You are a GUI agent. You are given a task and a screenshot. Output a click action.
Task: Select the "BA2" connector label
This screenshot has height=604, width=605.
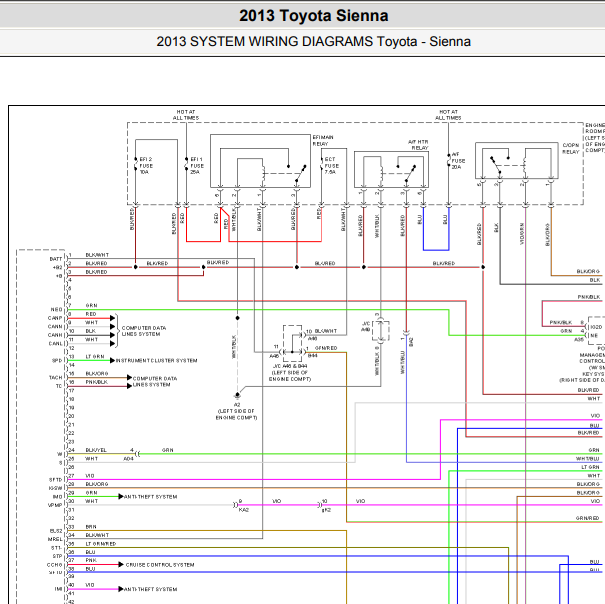click(411, 342)
